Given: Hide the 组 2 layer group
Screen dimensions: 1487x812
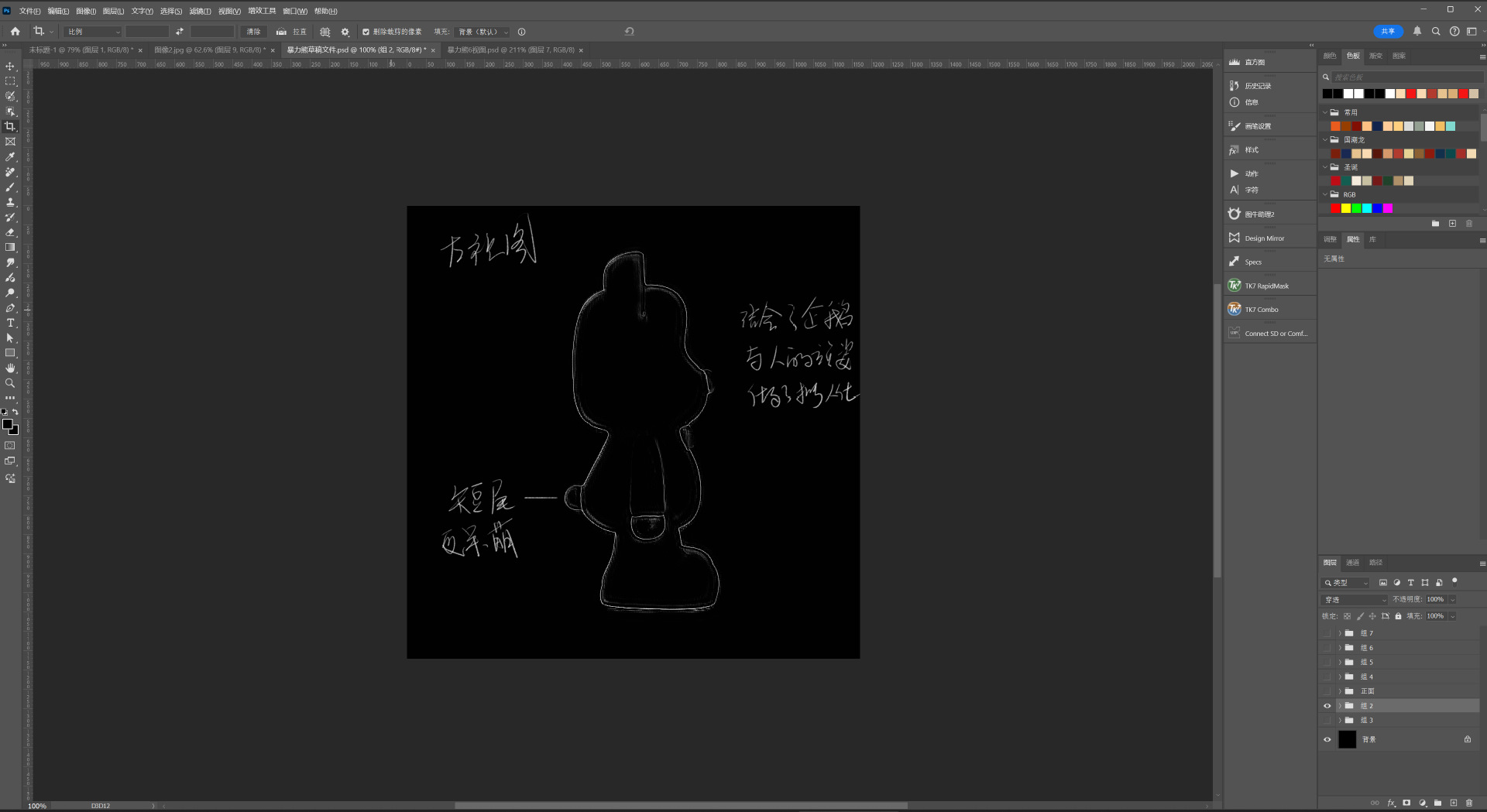Looking at the screenshot, I should tap(1327, 706).
